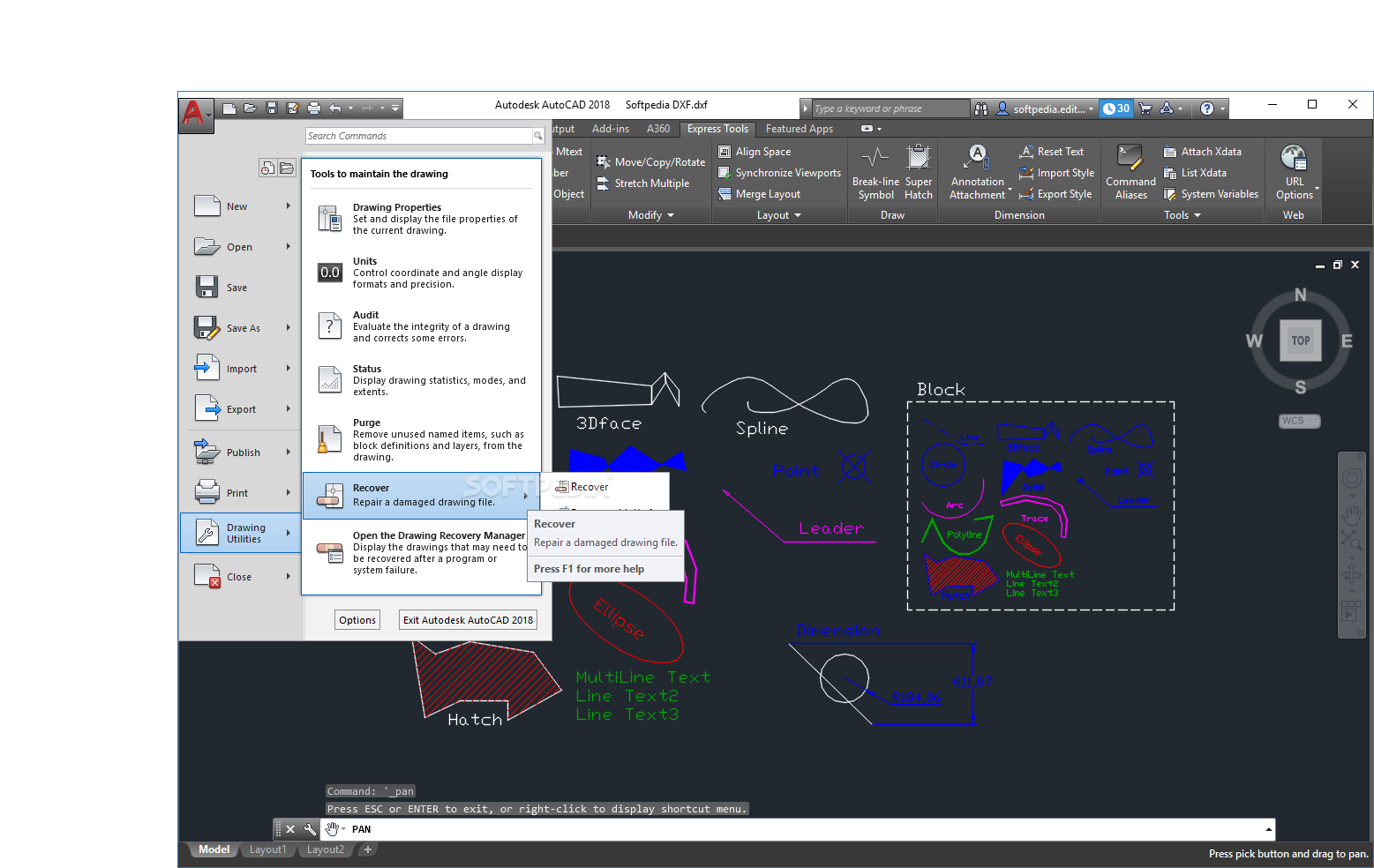Click the N compass direction on ViewCube
Image resolution: width=1374 pixels, height=868 pixels.
(1300, 295)
